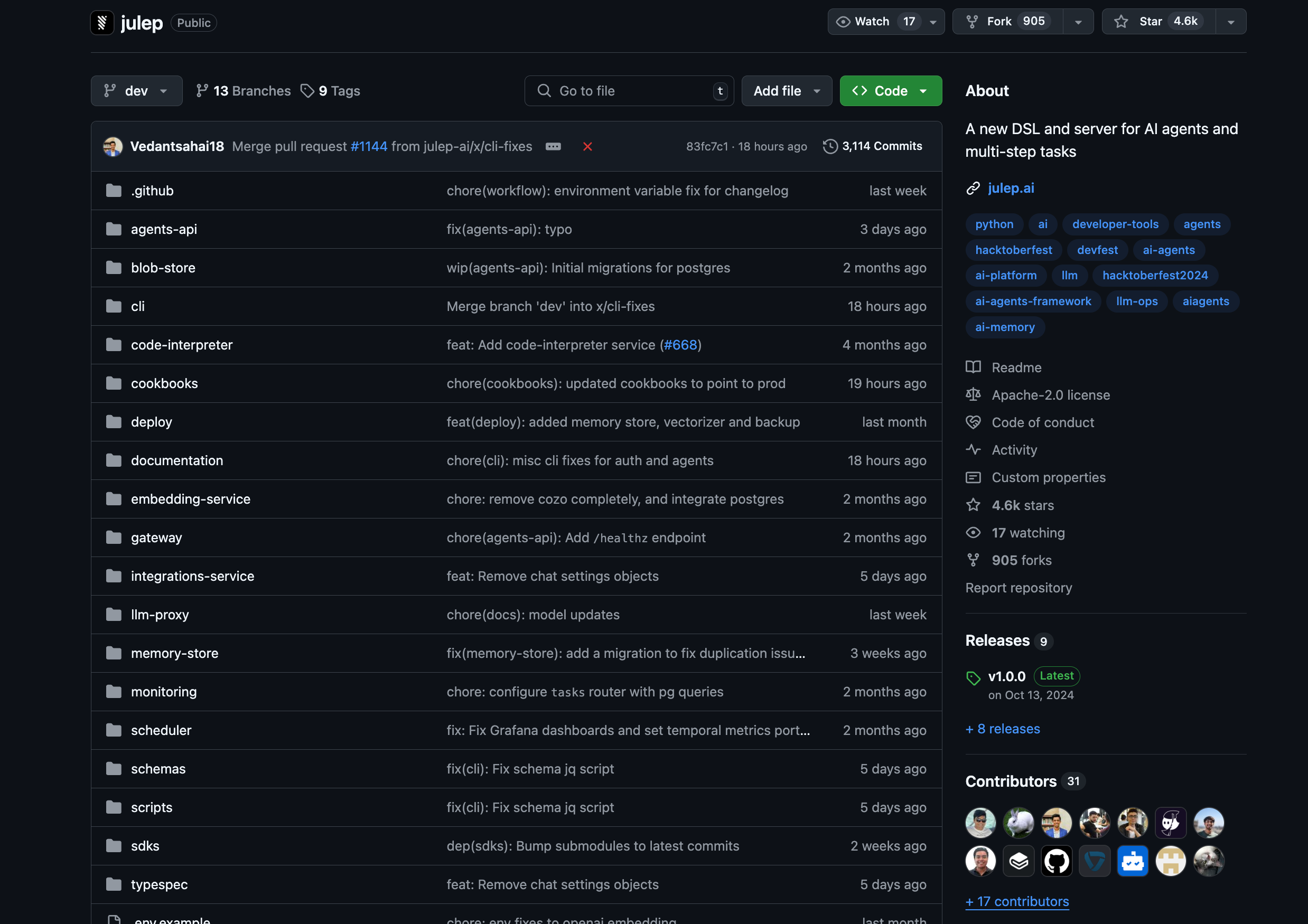The image size is (1308, 924).
Task: Click the tag icon next to v1.0.0
Action: [973, 677]
